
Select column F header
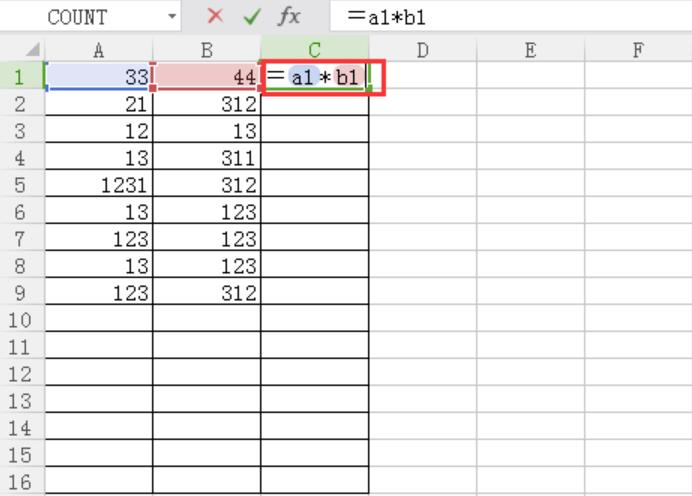pyautogui.click(x=638, y=50)
